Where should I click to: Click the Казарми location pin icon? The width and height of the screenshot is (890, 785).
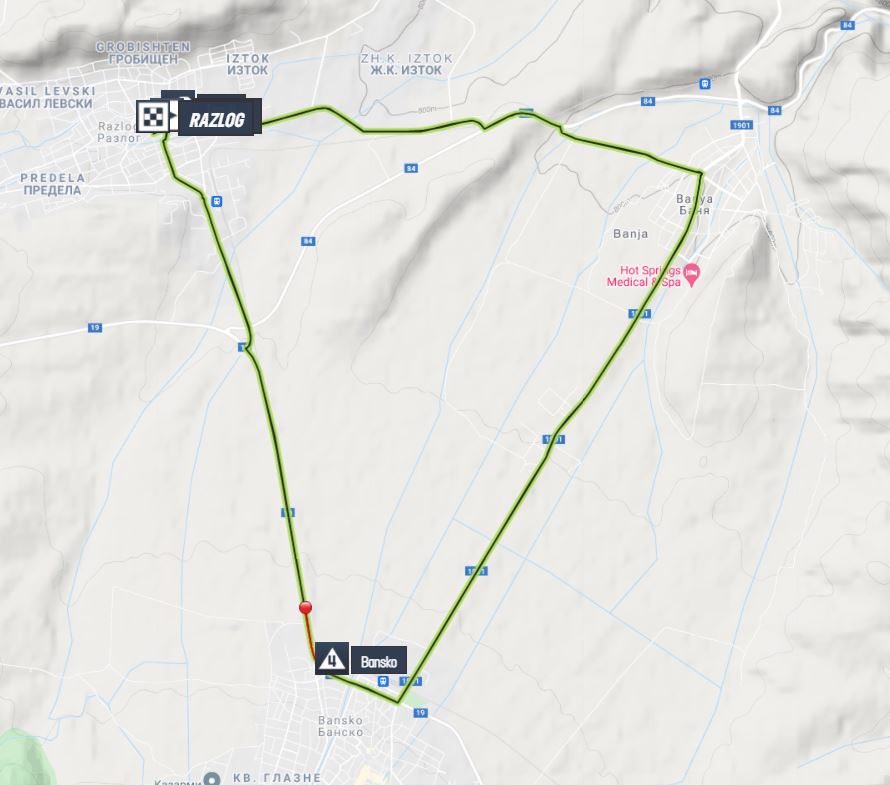pos(212,779)
